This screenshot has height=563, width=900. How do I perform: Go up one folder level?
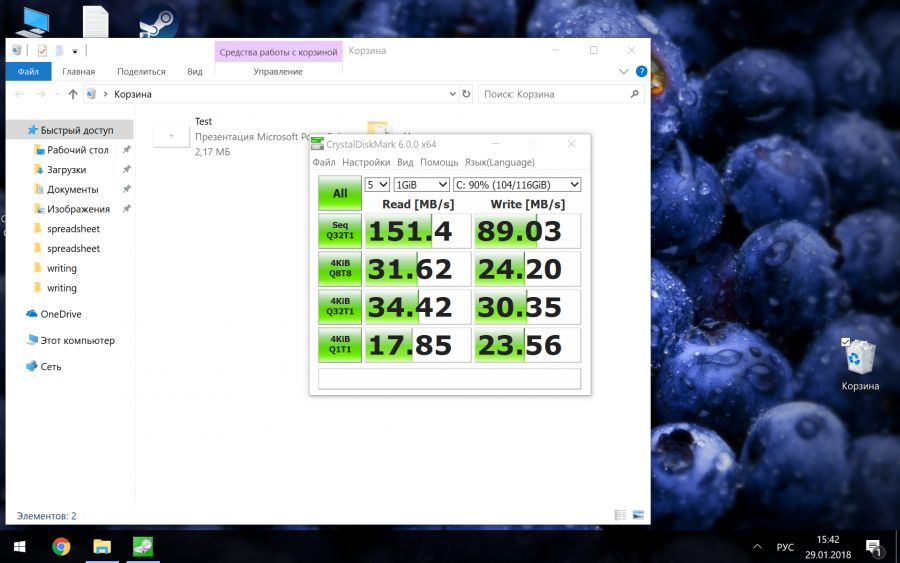72,94
